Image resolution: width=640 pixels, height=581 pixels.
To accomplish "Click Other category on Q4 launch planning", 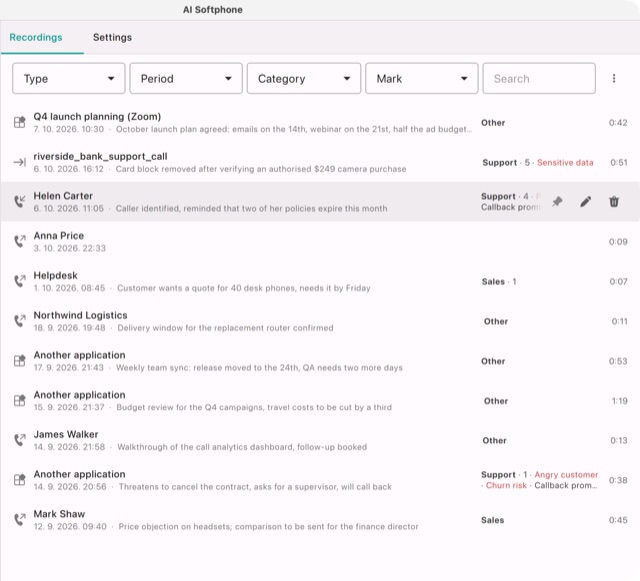I will (493, 123).
